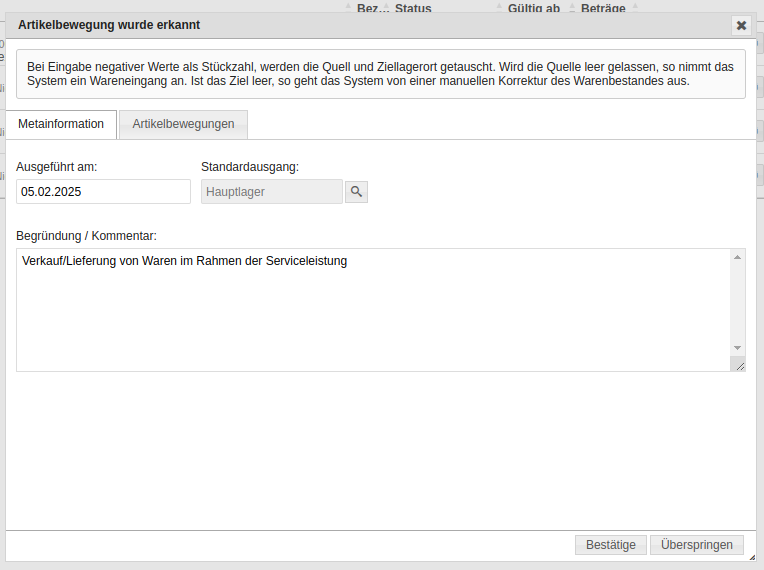Click the comment box scroll-down arrow
The image size is (764, 570).
click(738, 348)
